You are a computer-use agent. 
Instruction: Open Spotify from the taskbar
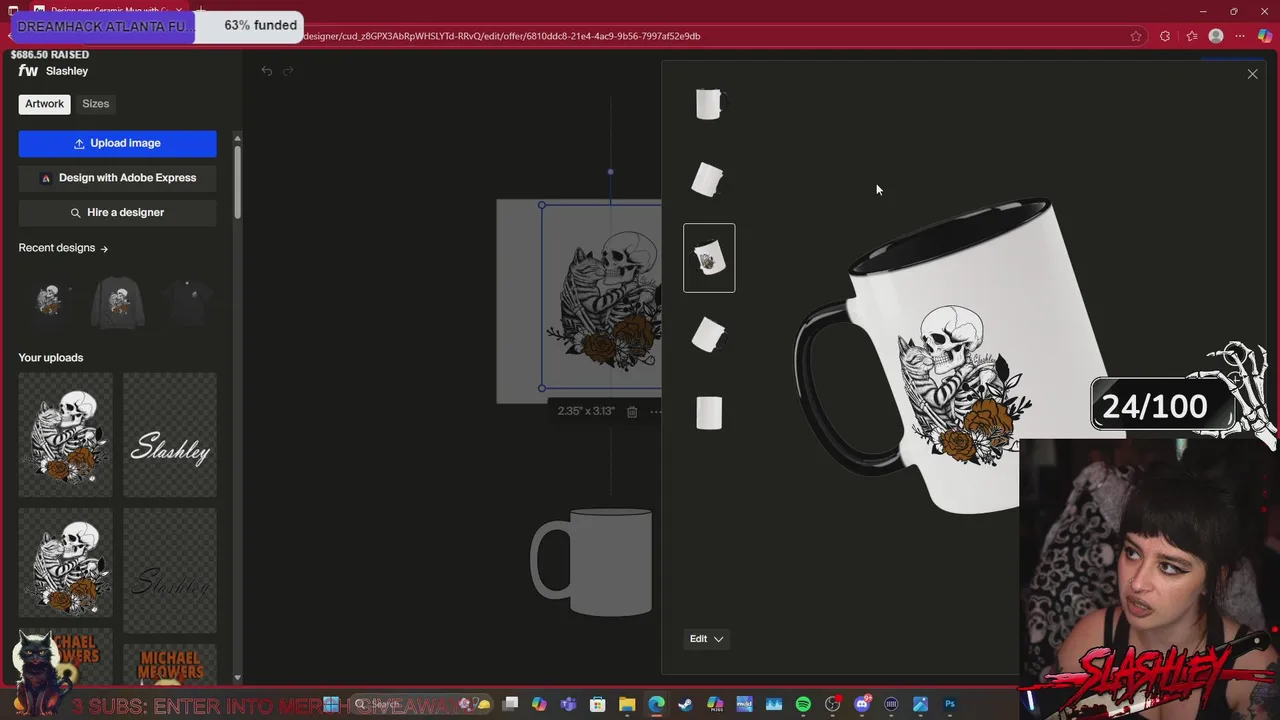[803, 704]
